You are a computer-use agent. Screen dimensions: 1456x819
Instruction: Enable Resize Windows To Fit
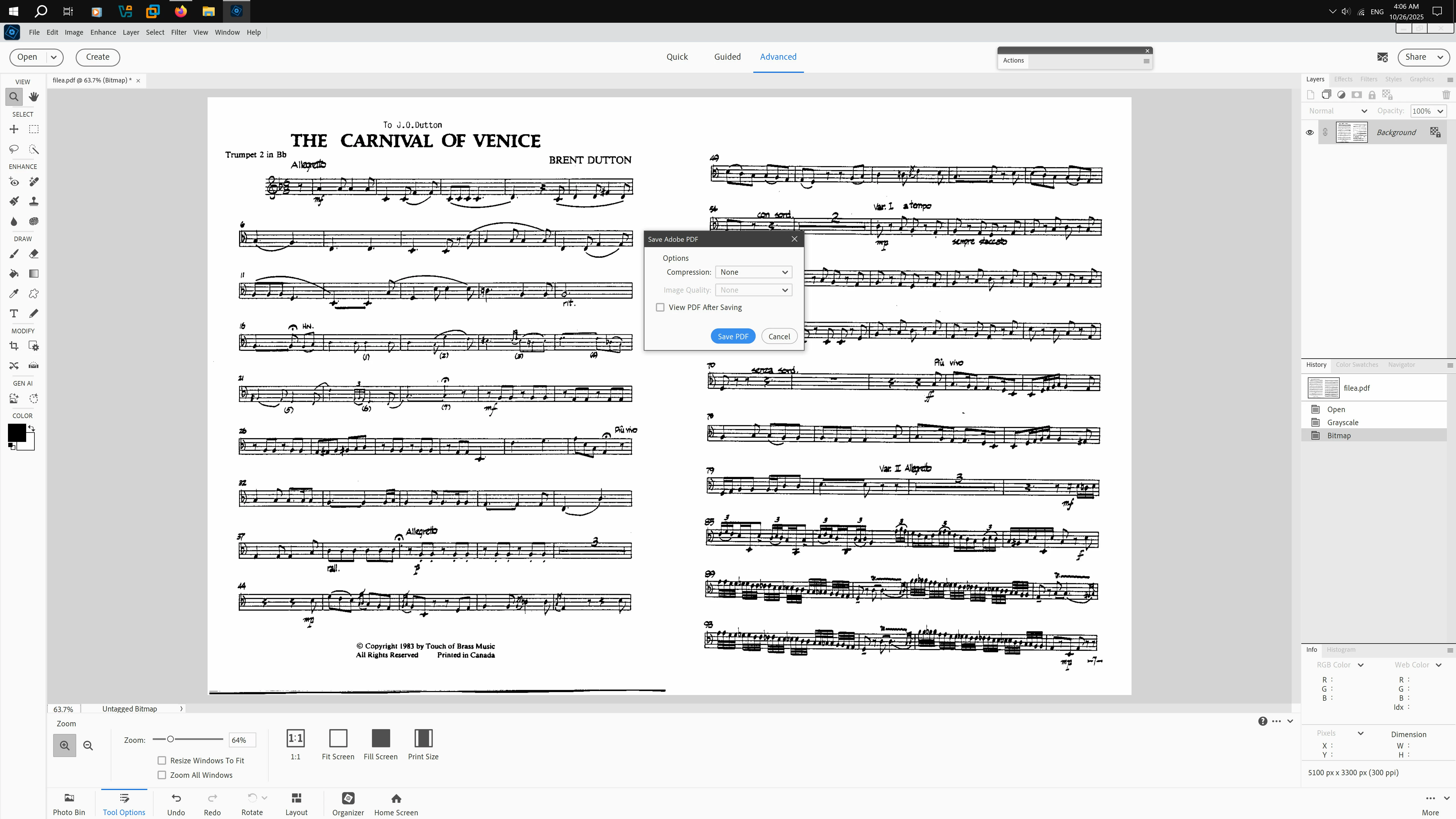162,761
